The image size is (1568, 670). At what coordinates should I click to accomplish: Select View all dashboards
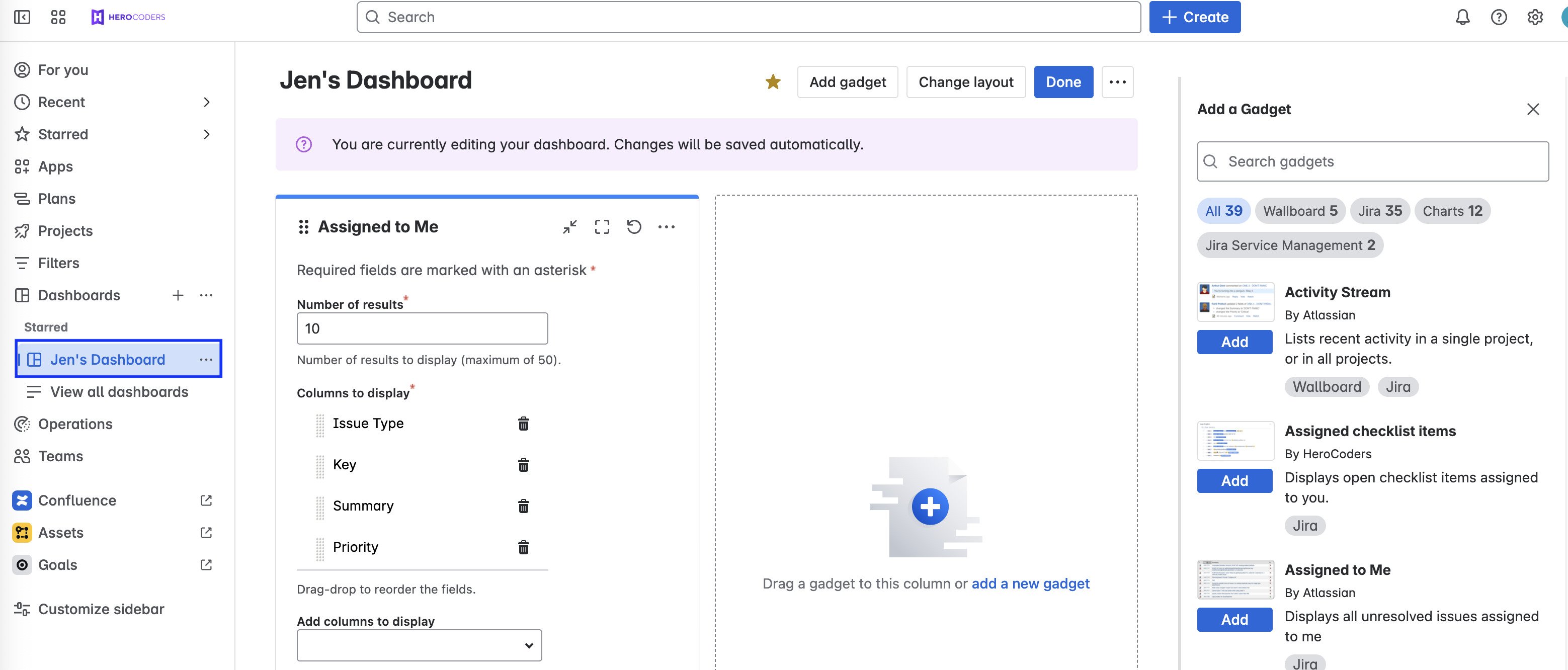(x=119, y=392)
